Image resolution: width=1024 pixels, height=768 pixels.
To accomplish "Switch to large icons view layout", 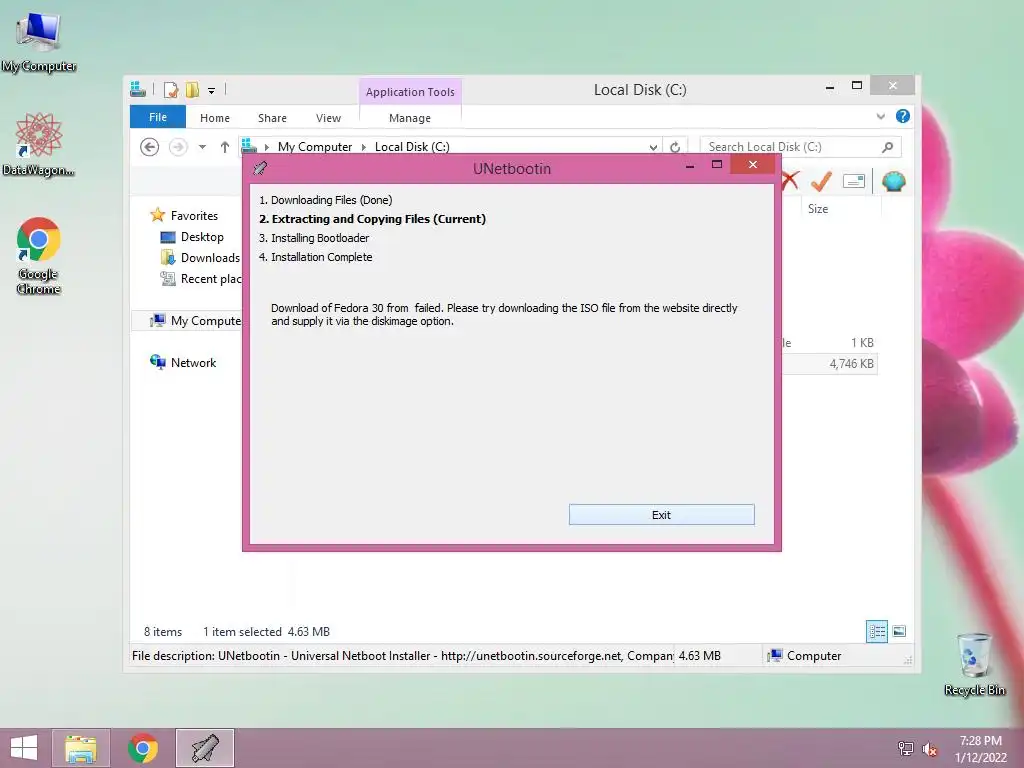I will [899, 631].
